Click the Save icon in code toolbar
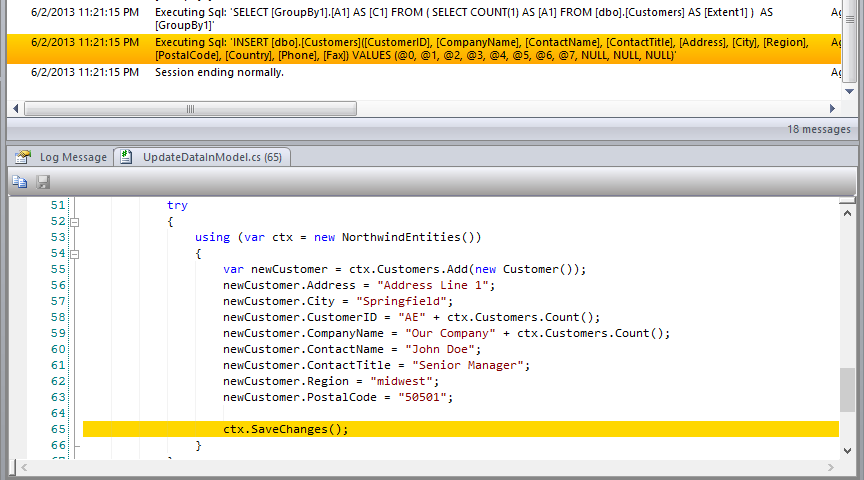864x480 pixels. click(x=43, y=181)
